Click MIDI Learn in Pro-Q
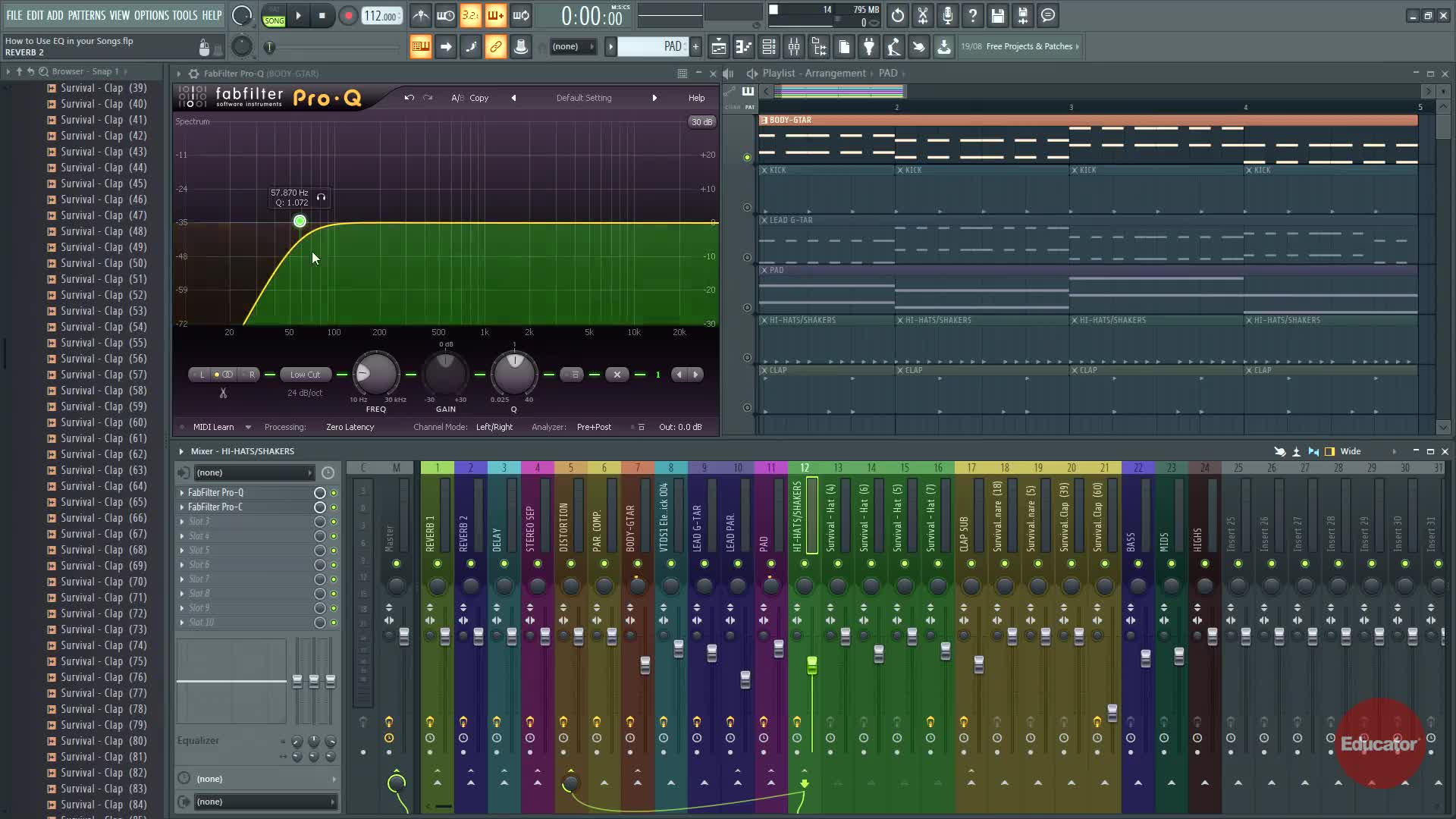This screenshot has width=1456, height=819. (x=214, y=427)
